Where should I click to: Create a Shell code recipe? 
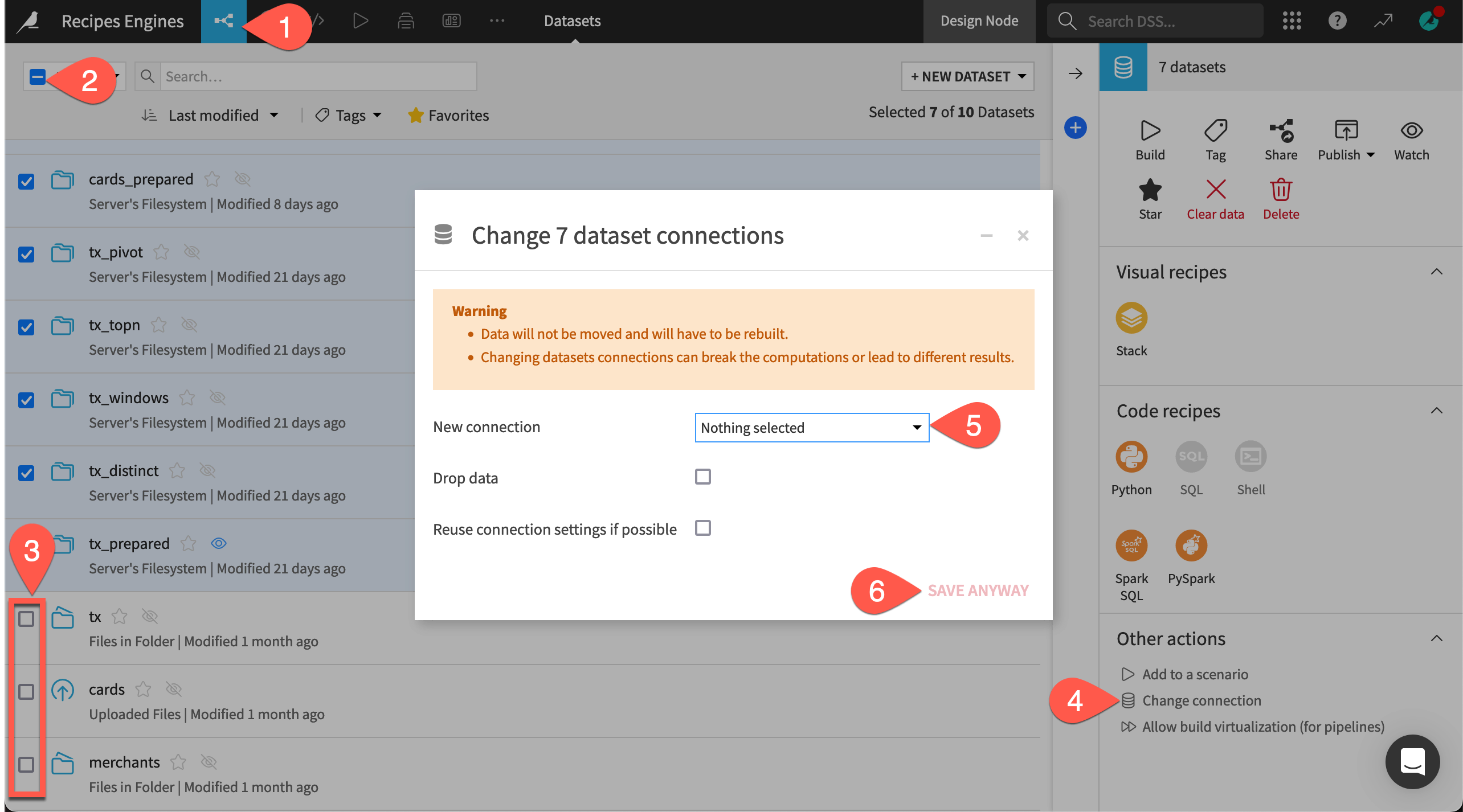point(1251,457)
